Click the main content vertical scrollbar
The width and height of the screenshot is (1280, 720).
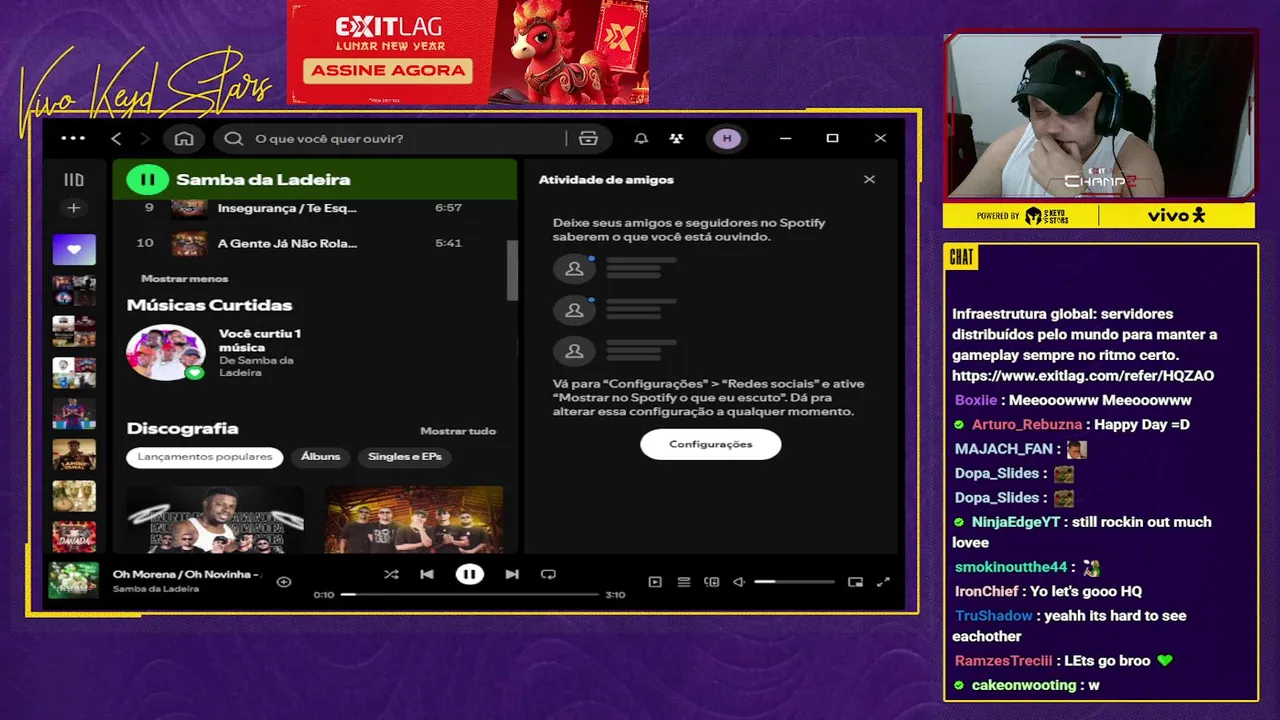[513, 270]
